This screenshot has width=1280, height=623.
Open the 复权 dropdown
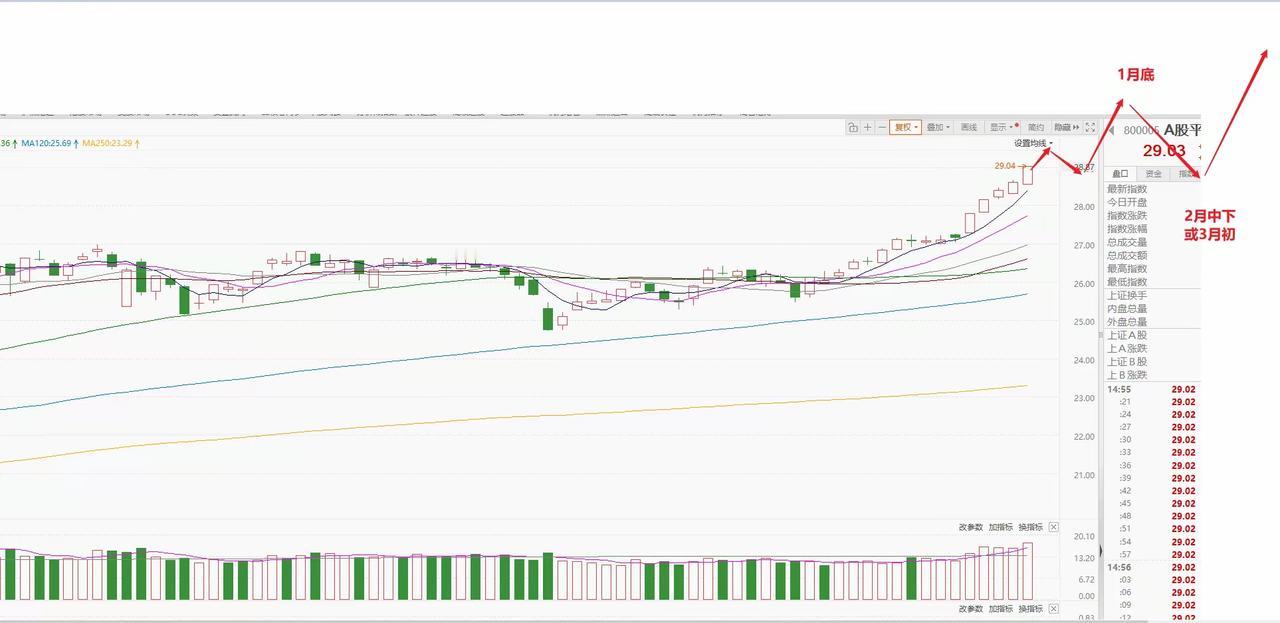(x=906, y=128)
